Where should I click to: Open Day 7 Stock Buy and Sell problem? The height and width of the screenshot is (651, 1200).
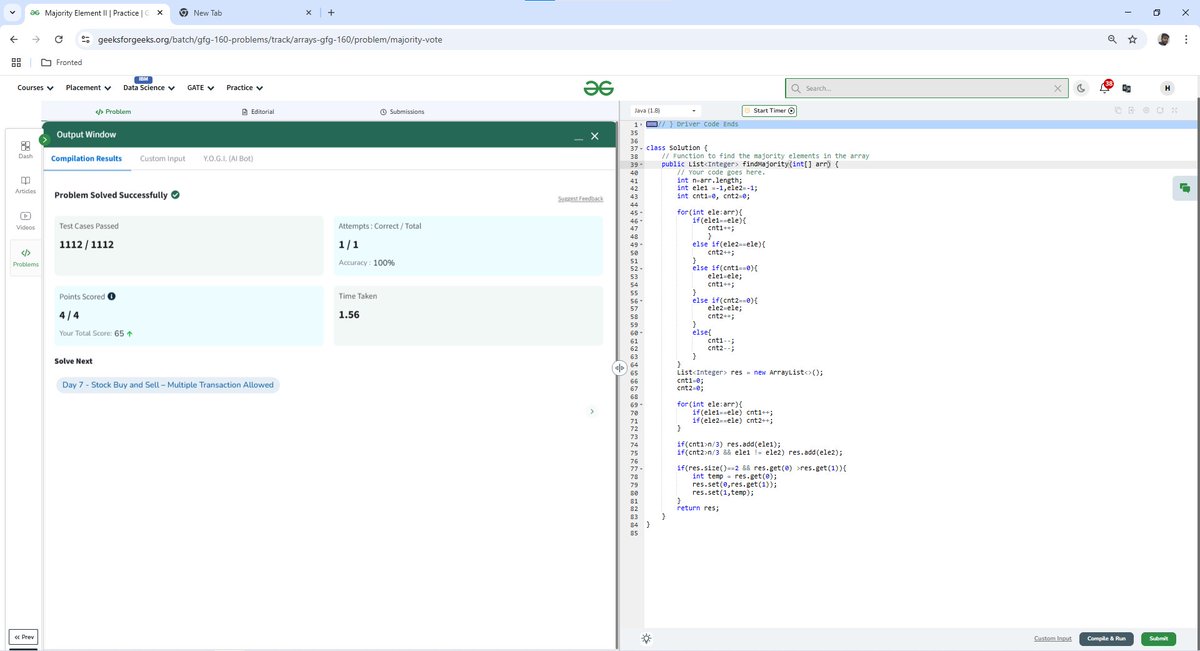(168, 384)
